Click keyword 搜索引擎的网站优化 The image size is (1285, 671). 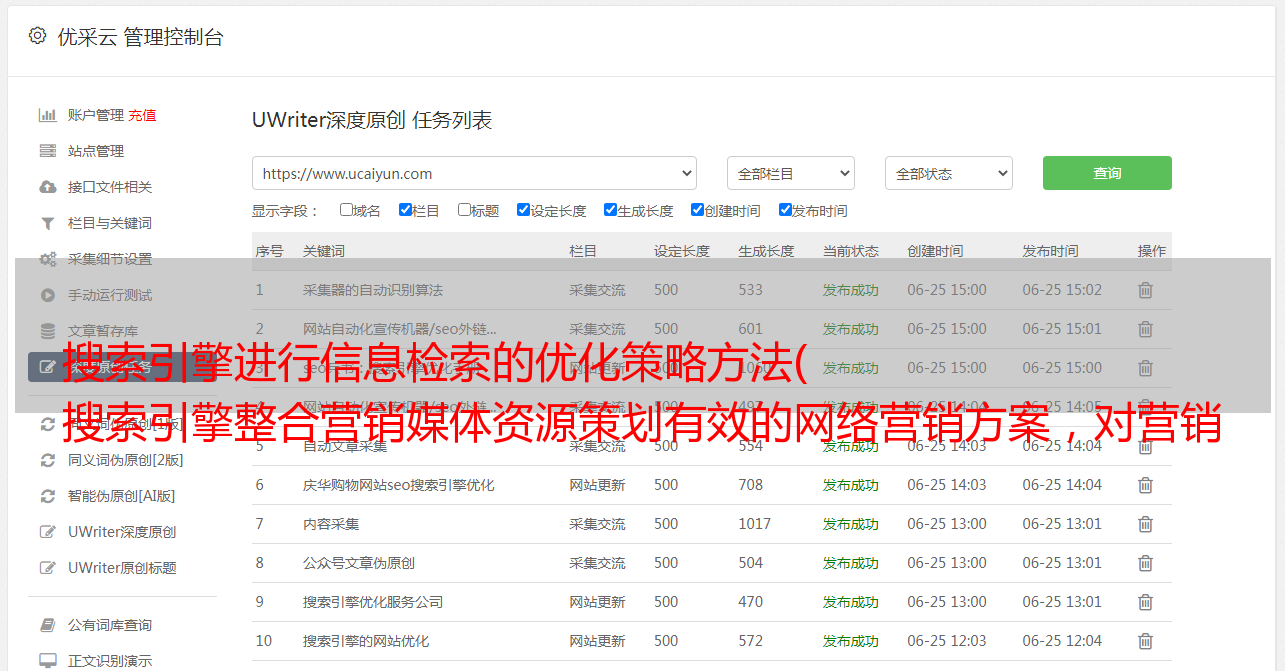pos(366,641)
